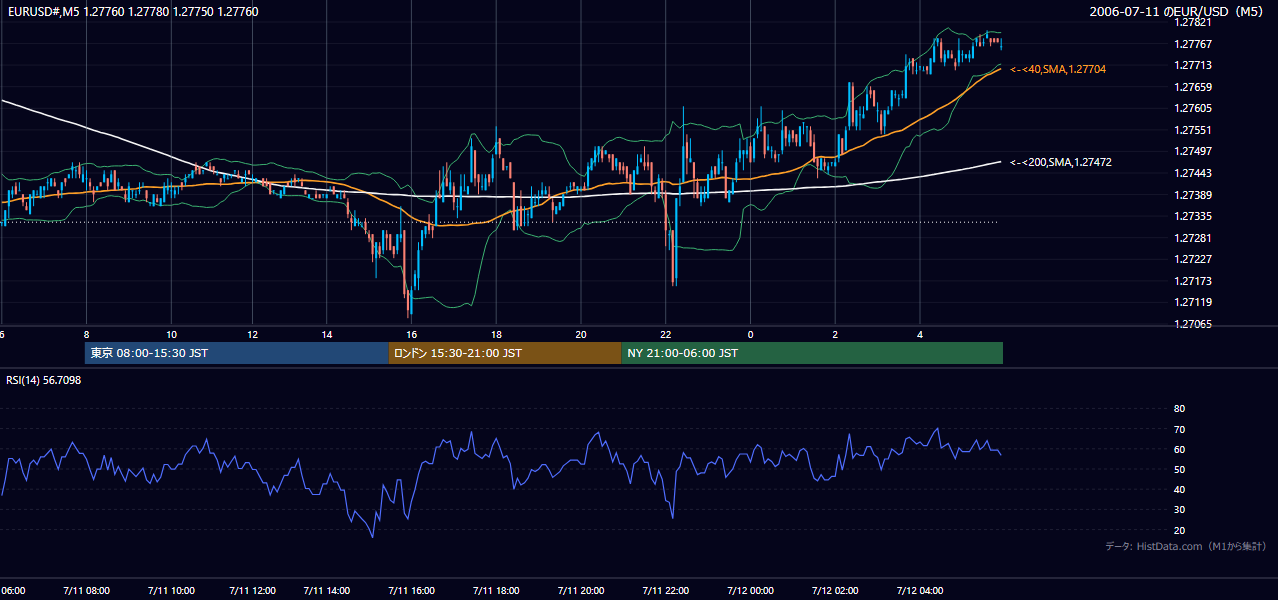Click price axis value 1.27497
Screen dimensions: 1278x600
coord(1193,151)
